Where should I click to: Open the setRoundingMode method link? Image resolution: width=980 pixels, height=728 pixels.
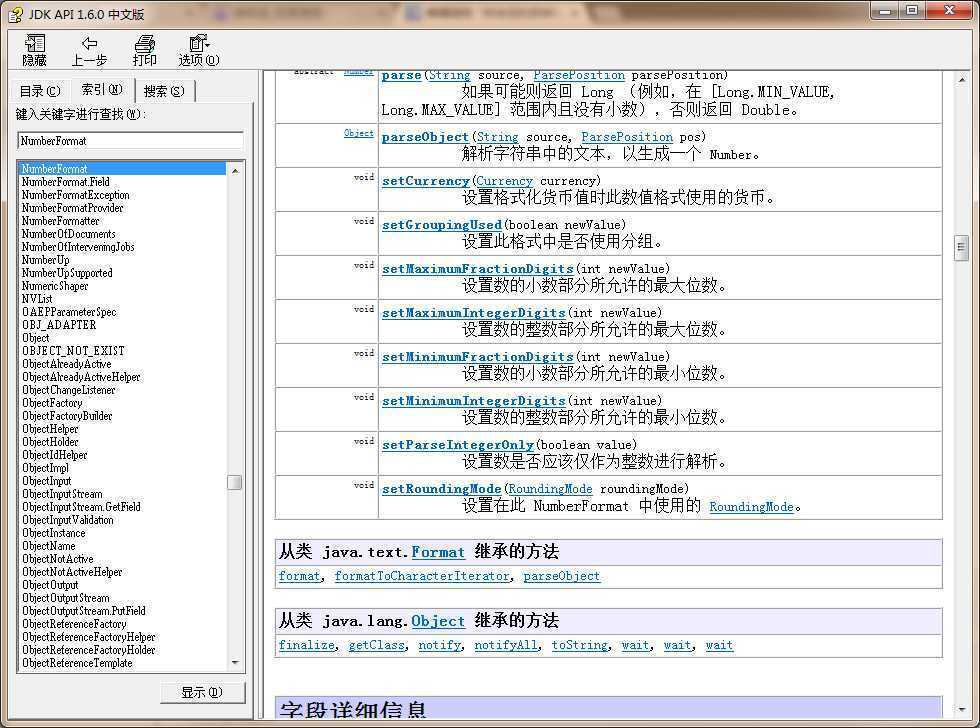tap(442, 489)
